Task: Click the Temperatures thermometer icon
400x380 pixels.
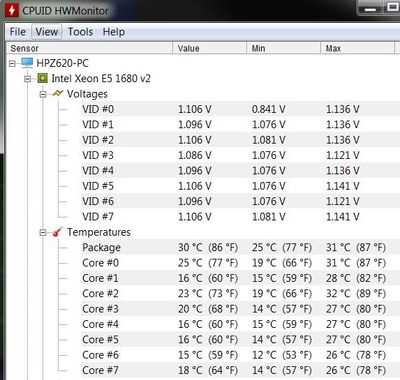Action: pyautogui.click(x=58, y=232)
